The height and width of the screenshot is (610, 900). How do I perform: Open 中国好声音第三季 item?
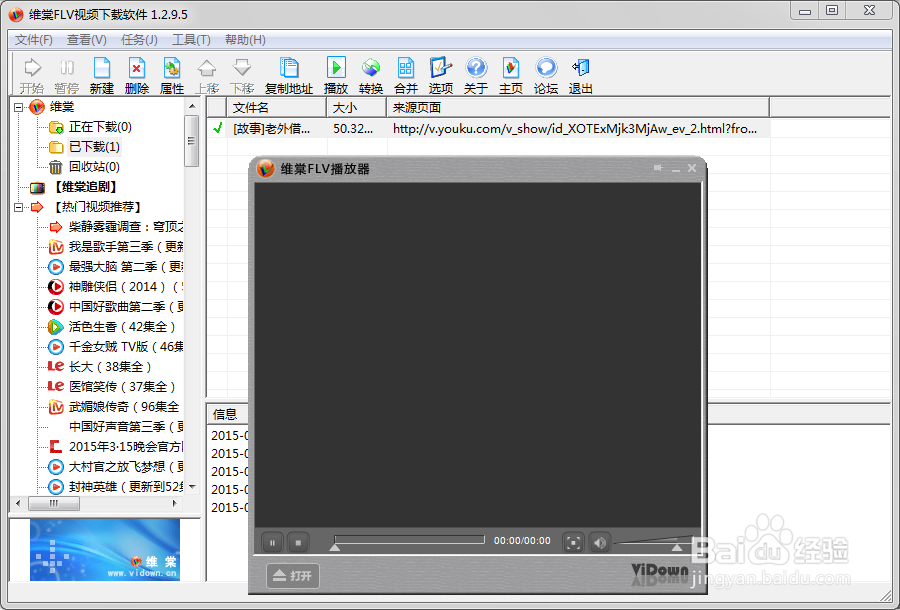click(126, 427)
